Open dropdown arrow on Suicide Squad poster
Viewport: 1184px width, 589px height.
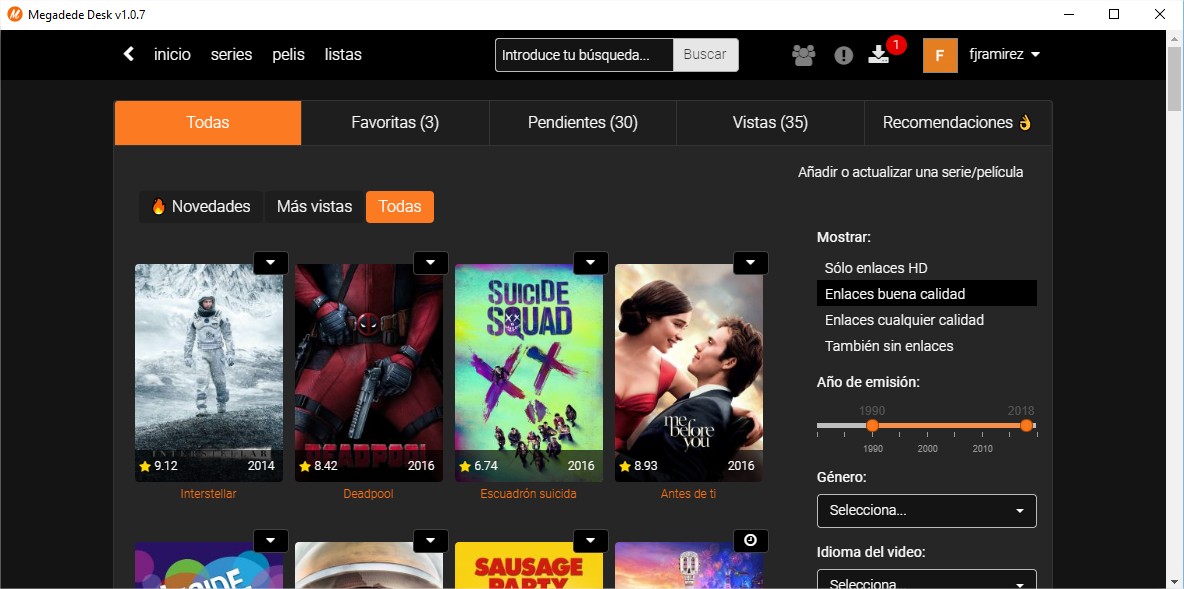[590, 262]
